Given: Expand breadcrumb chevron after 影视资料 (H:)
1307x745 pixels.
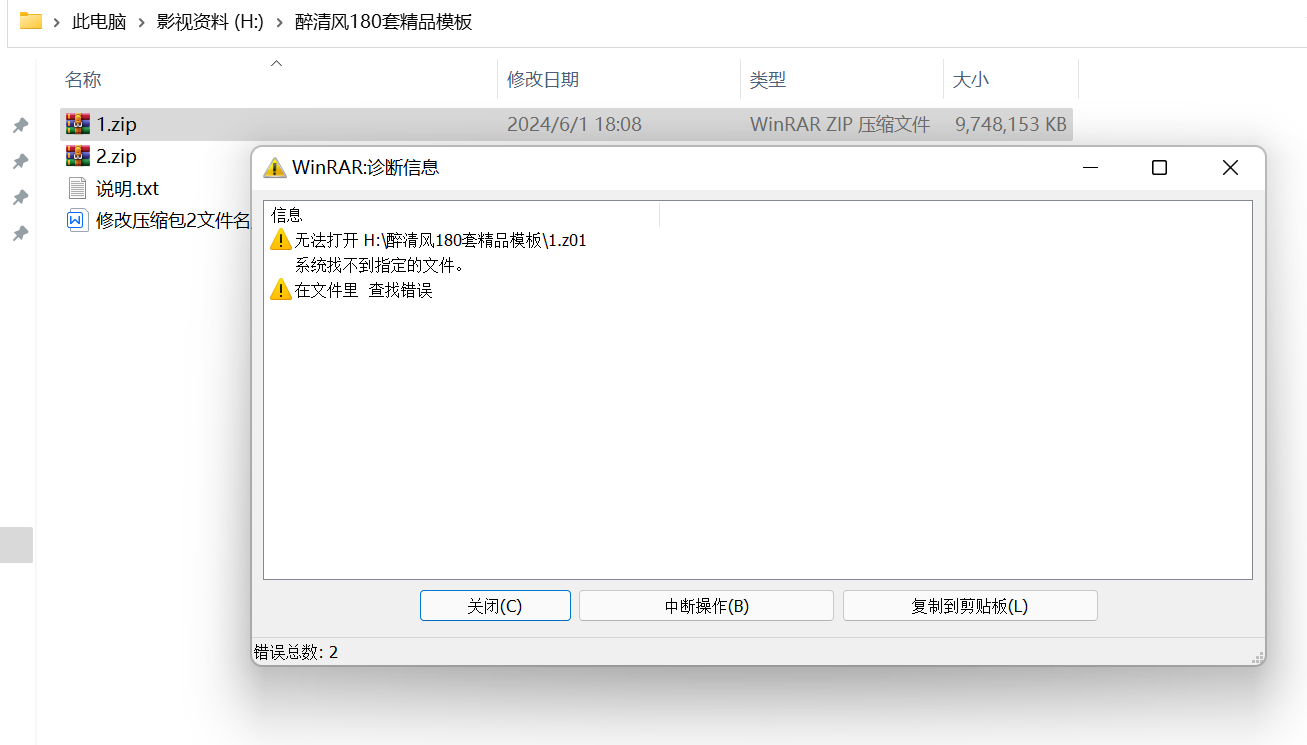Looking at the screenshot, I should point(279,22).
